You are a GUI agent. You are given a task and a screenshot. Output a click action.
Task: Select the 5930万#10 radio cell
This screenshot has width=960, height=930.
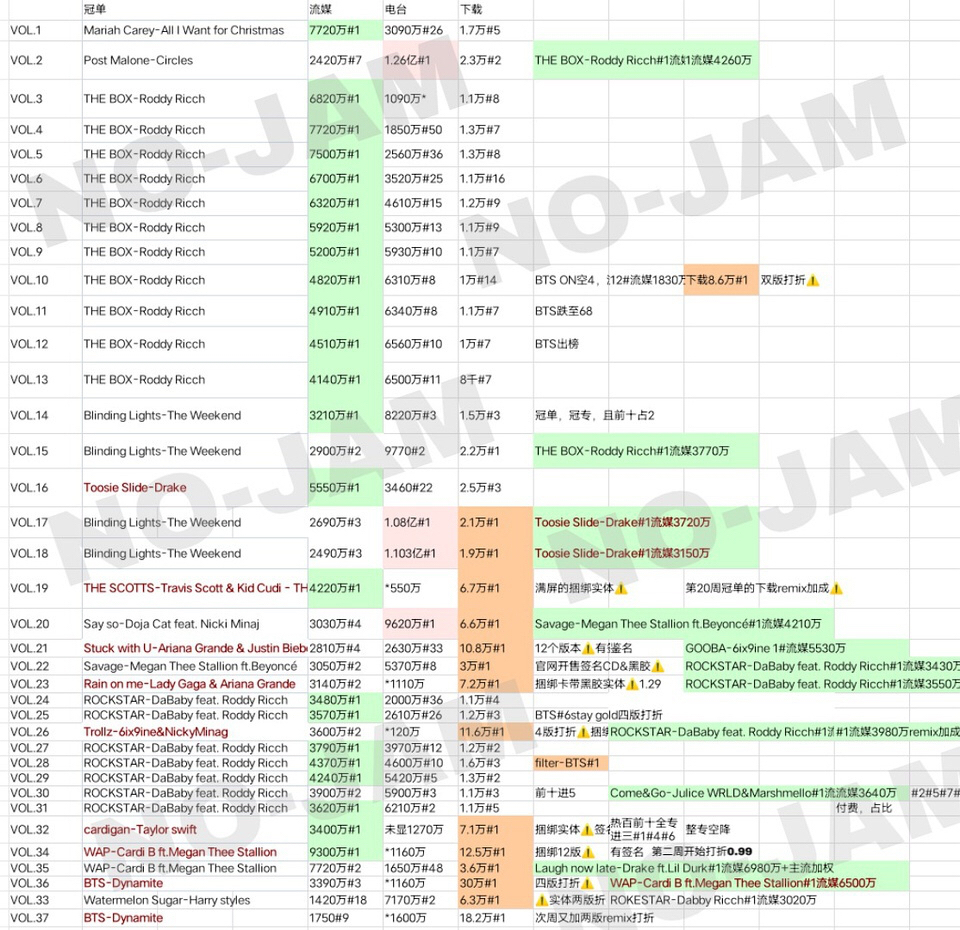(421, 252)
